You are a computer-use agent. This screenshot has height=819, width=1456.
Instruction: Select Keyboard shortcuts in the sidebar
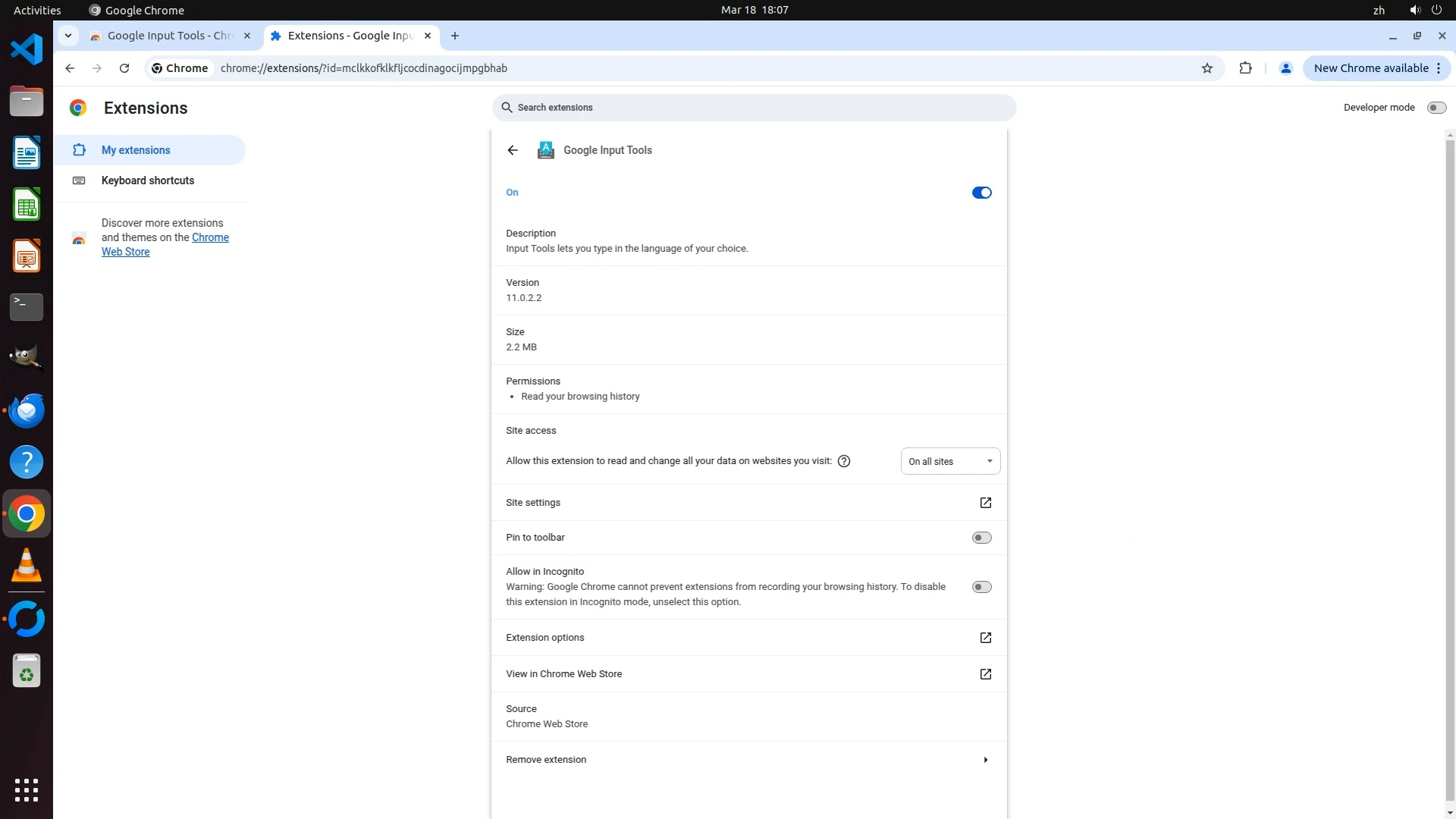148,180
